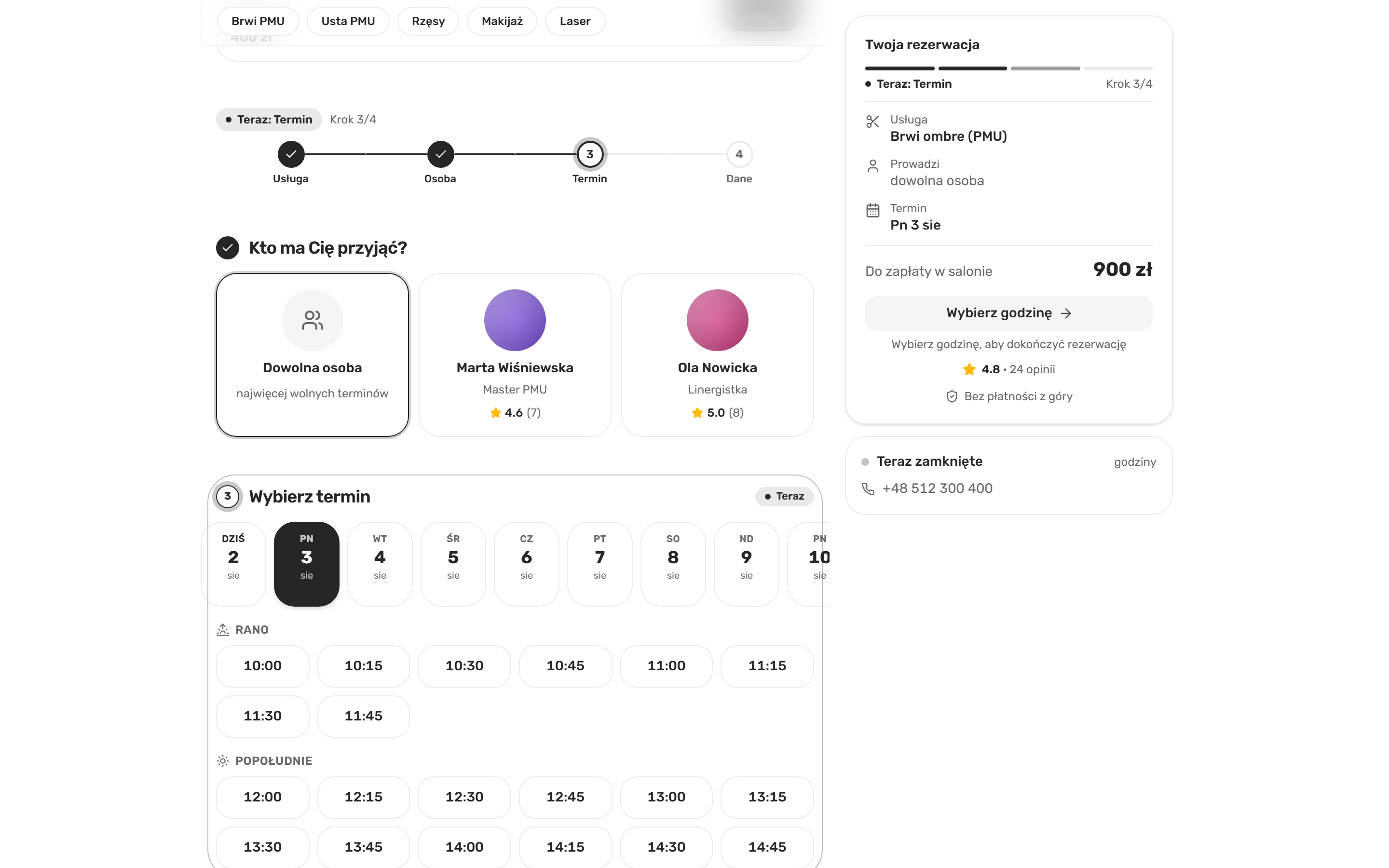
Task: Pick the 14:15 time slot
Action: coord(565,847)
